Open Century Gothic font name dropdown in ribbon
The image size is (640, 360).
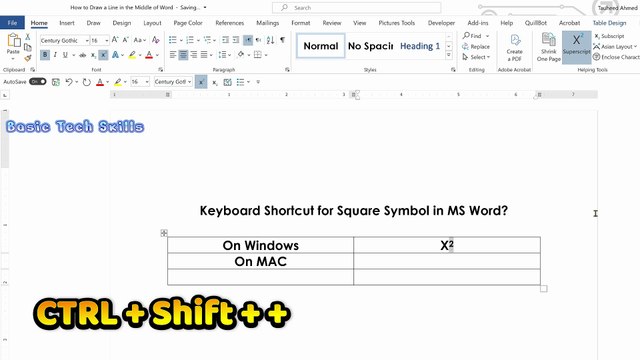pos(87,40)
